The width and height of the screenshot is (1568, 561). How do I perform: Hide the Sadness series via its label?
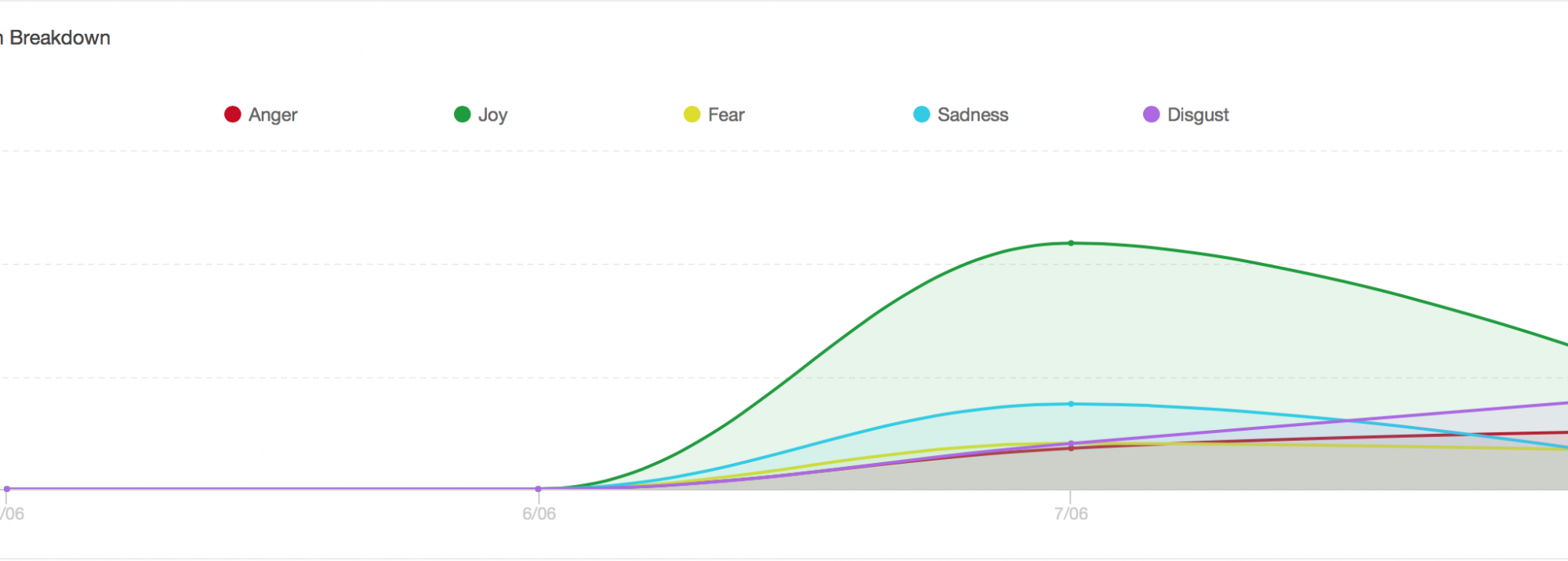pyautogui.click(x=973, y=115)
